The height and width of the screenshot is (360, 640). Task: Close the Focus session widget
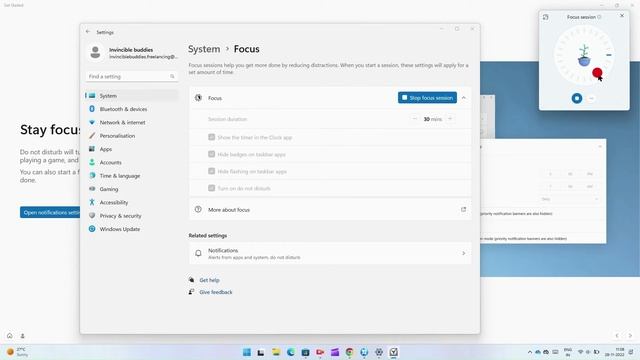(622, 16)
